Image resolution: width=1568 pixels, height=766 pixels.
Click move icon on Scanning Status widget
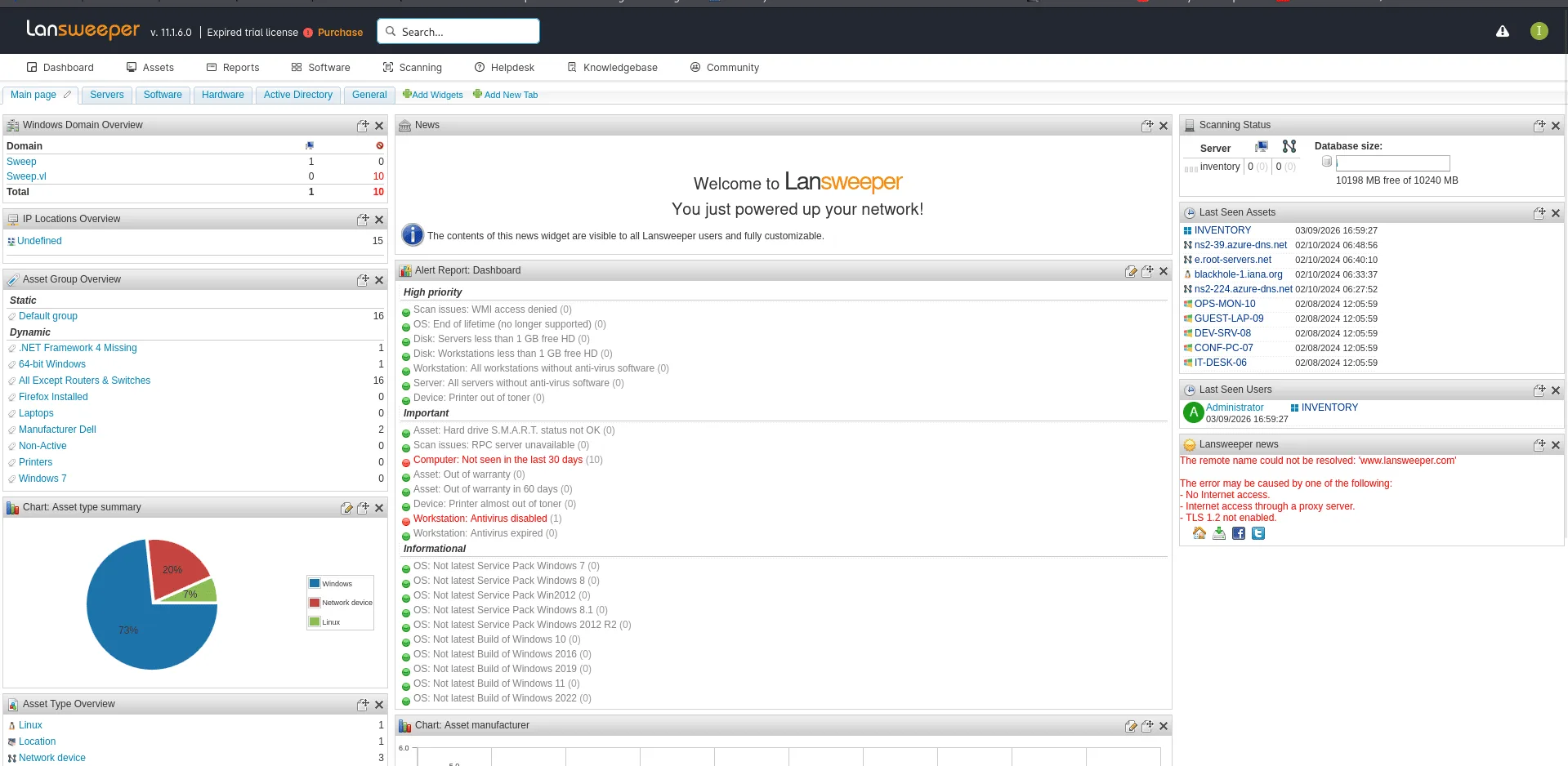tap(1539, 126)
